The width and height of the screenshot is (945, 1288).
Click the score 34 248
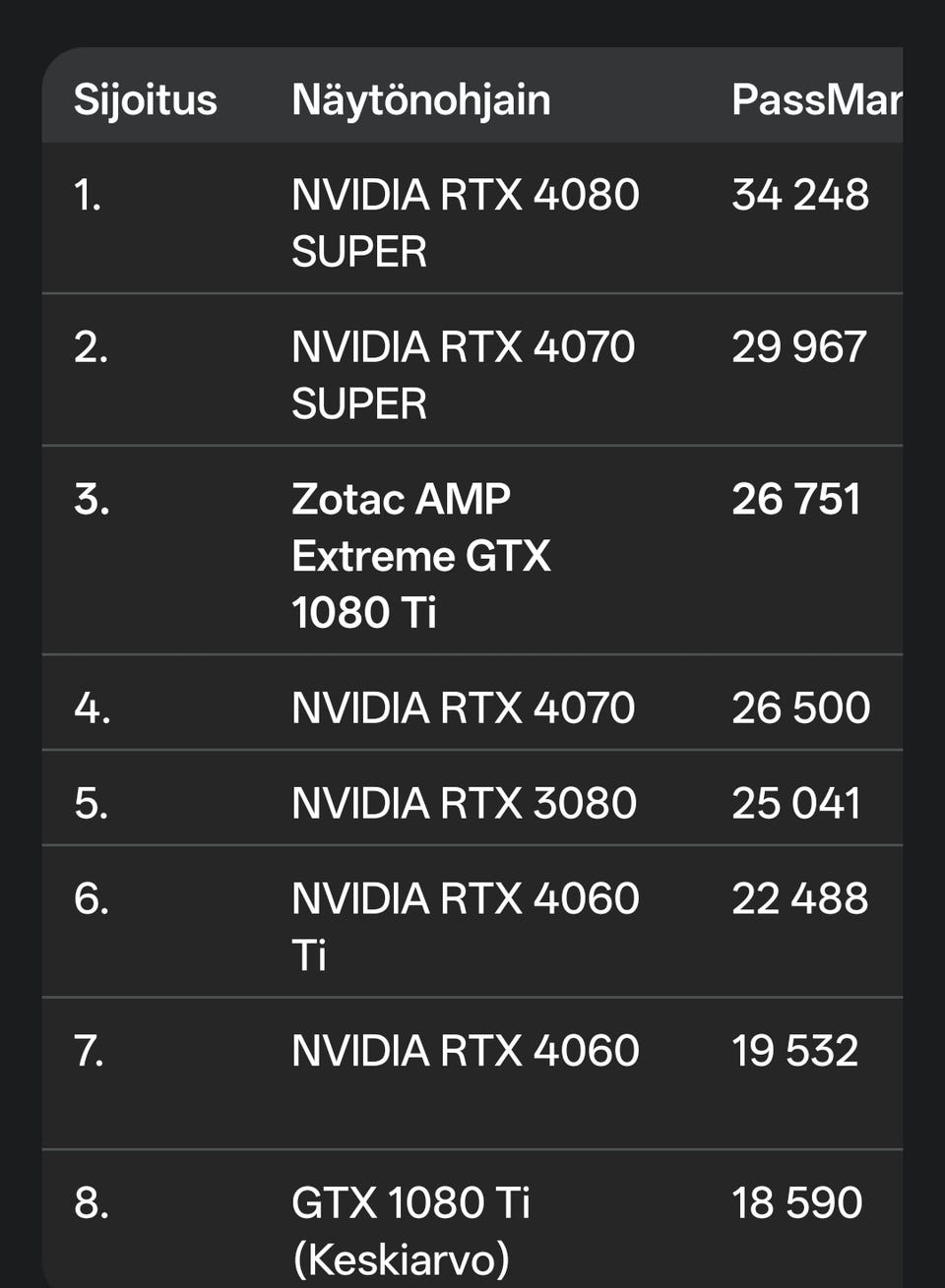(x=800, y=195)
